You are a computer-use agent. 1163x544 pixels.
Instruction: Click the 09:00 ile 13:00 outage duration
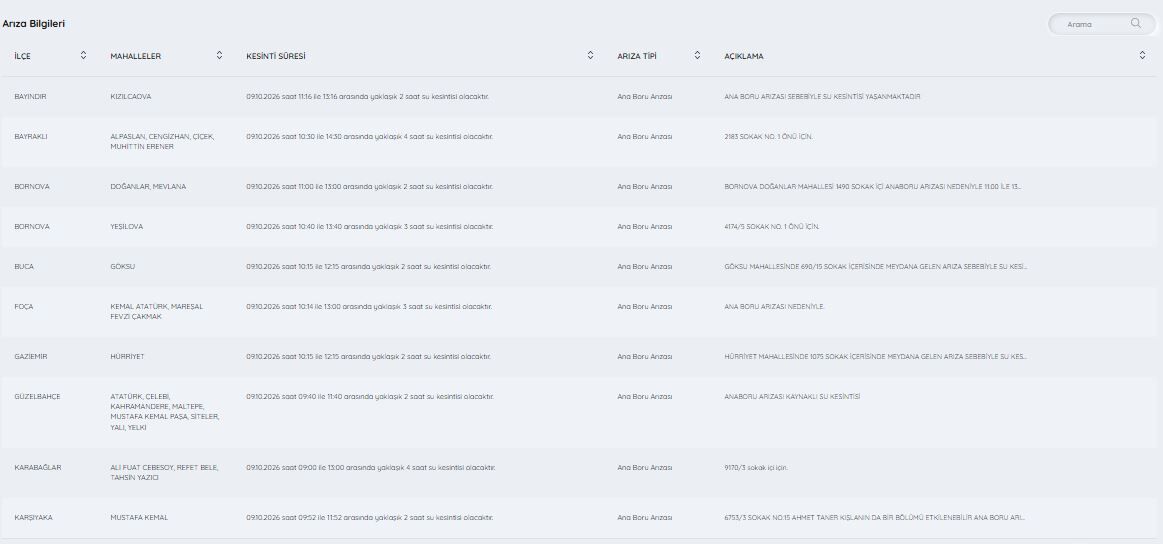coord(371,468)
